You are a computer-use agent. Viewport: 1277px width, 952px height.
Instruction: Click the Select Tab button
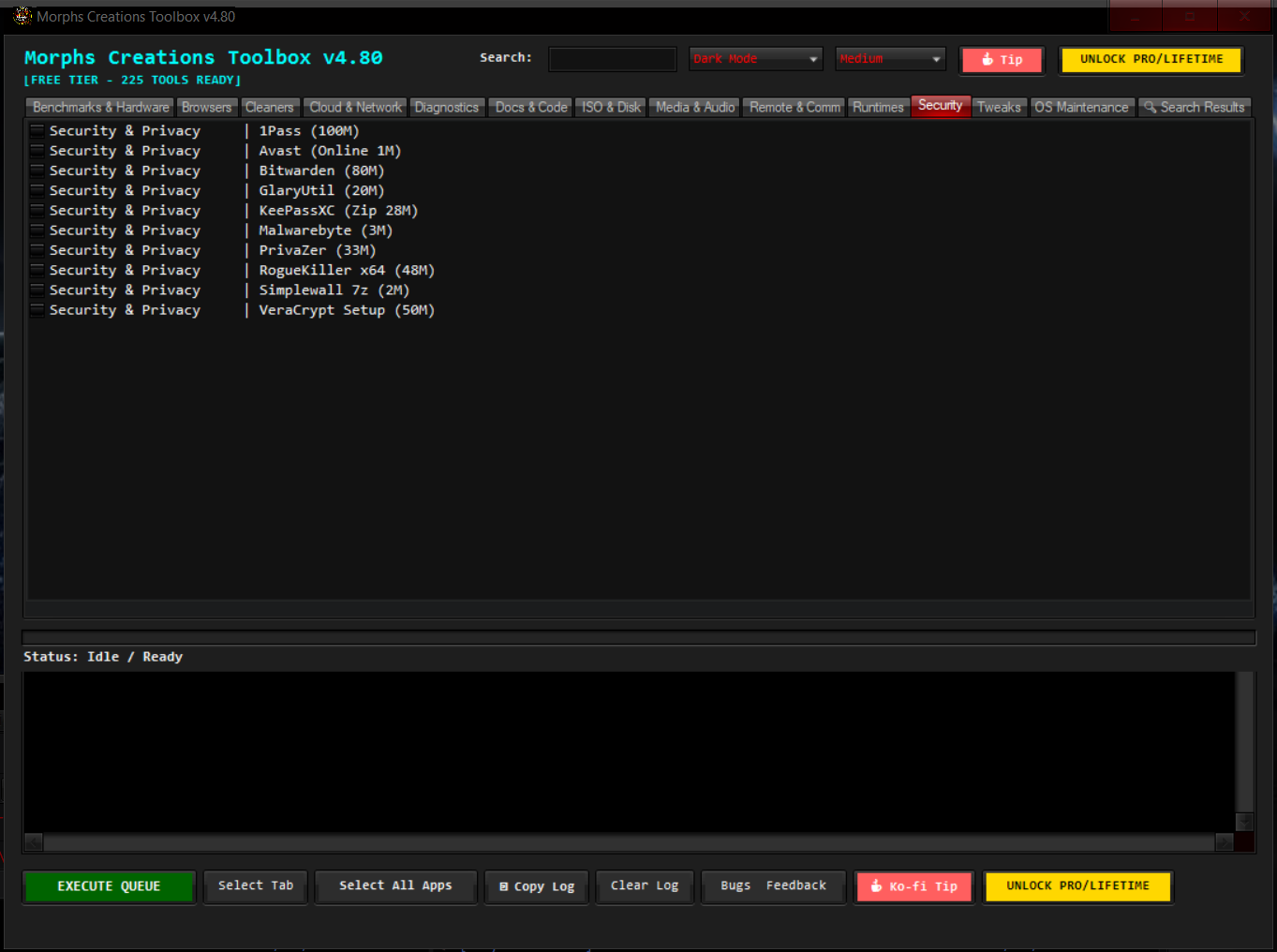tap(256, 886)
